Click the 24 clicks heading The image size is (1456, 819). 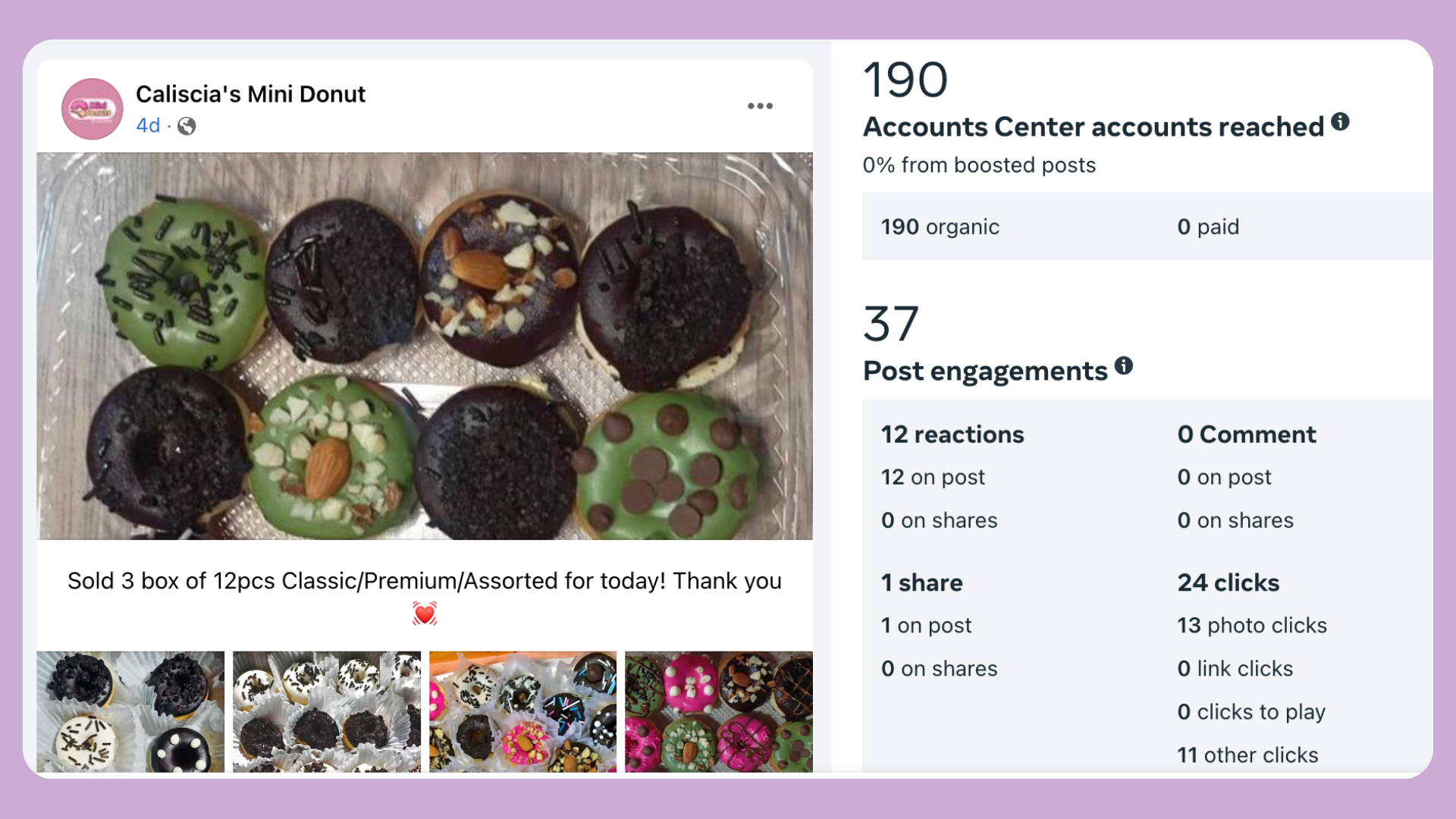coord(1228,582)
